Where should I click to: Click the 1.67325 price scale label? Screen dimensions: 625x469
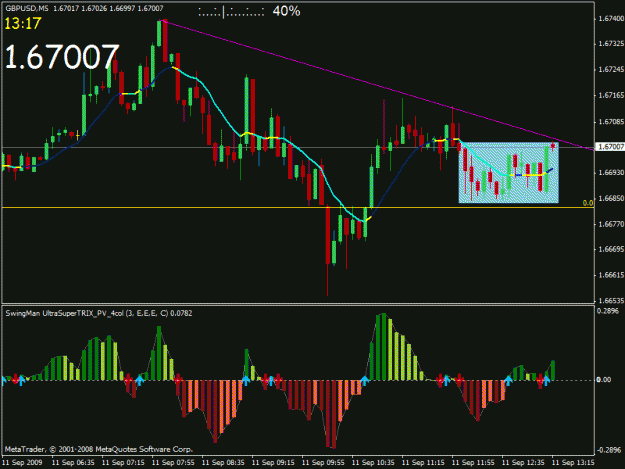pyautogui.click(x=611, y=43)
